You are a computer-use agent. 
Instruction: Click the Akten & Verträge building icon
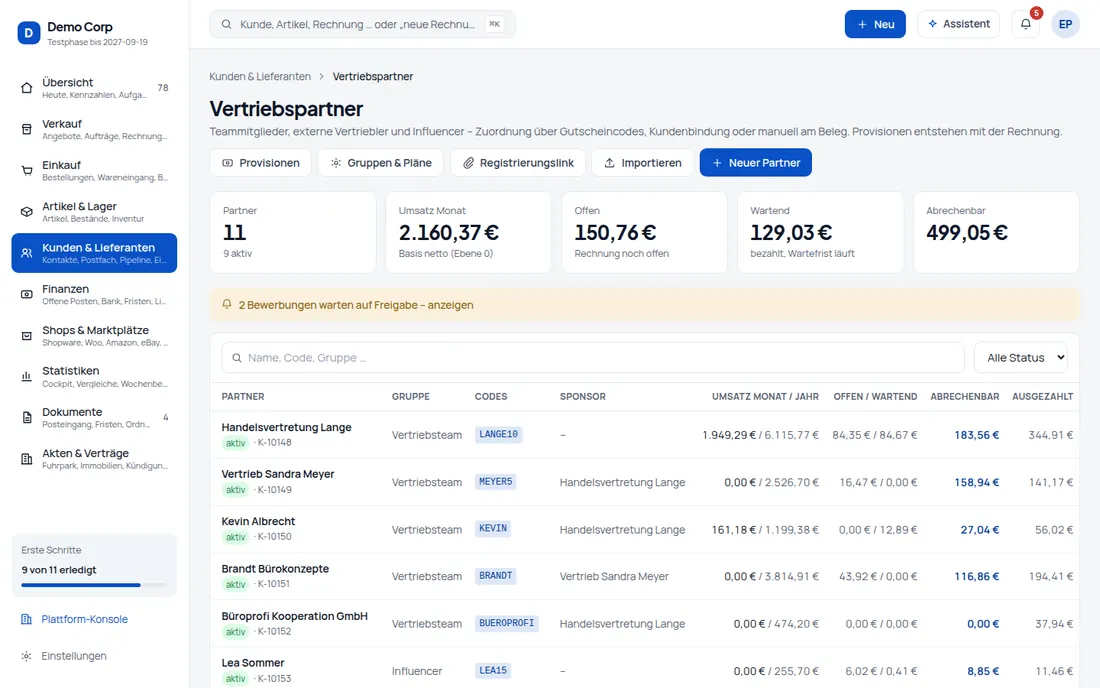(x=27, y=459)
